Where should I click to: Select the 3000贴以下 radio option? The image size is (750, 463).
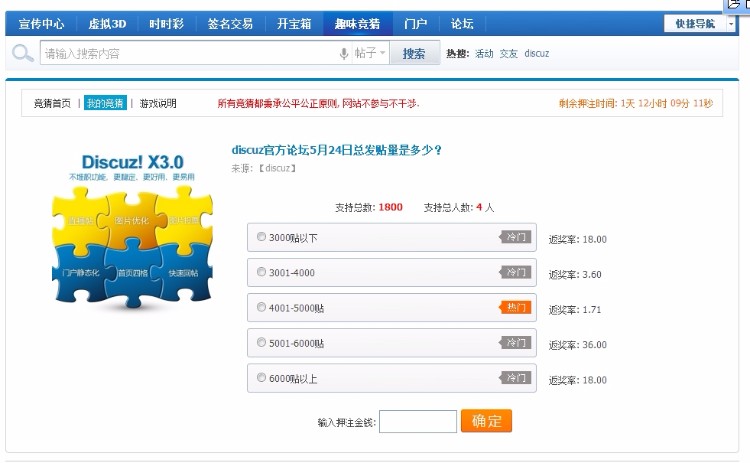(261, 237)
